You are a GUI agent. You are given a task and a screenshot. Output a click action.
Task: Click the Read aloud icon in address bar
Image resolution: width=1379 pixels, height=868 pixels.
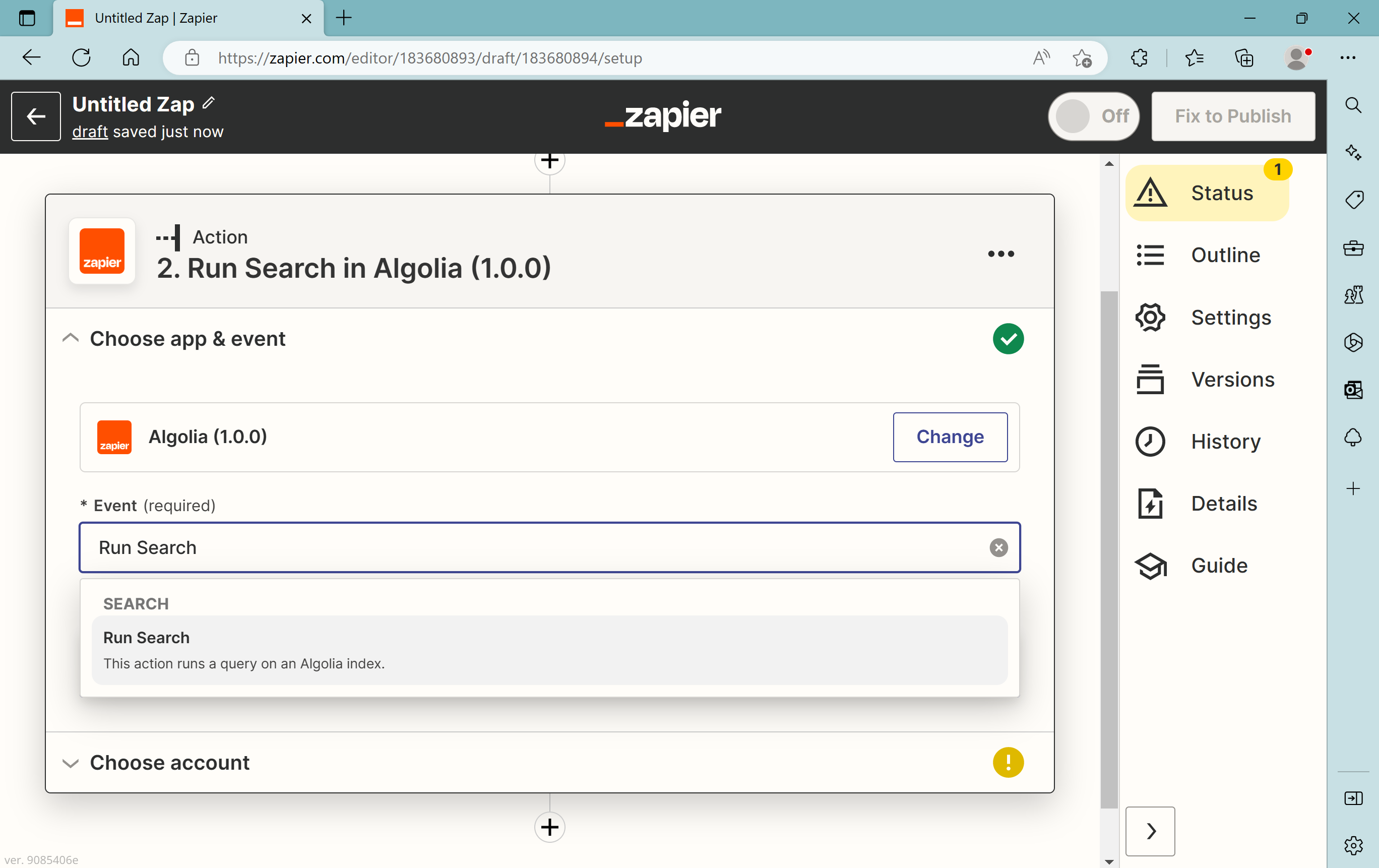(1041, 57)
